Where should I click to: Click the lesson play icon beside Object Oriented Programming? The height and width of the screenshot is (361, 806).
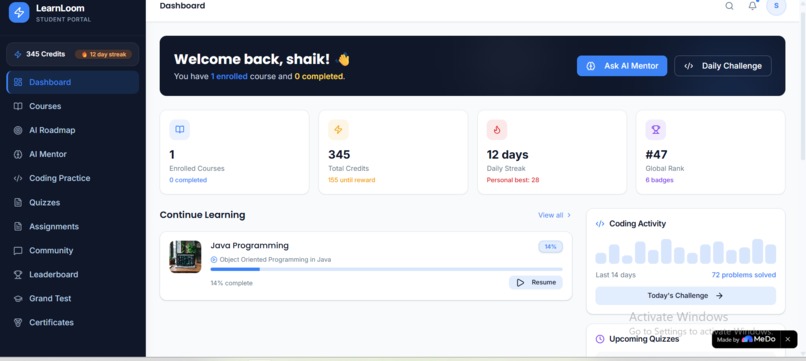[214, 260]
